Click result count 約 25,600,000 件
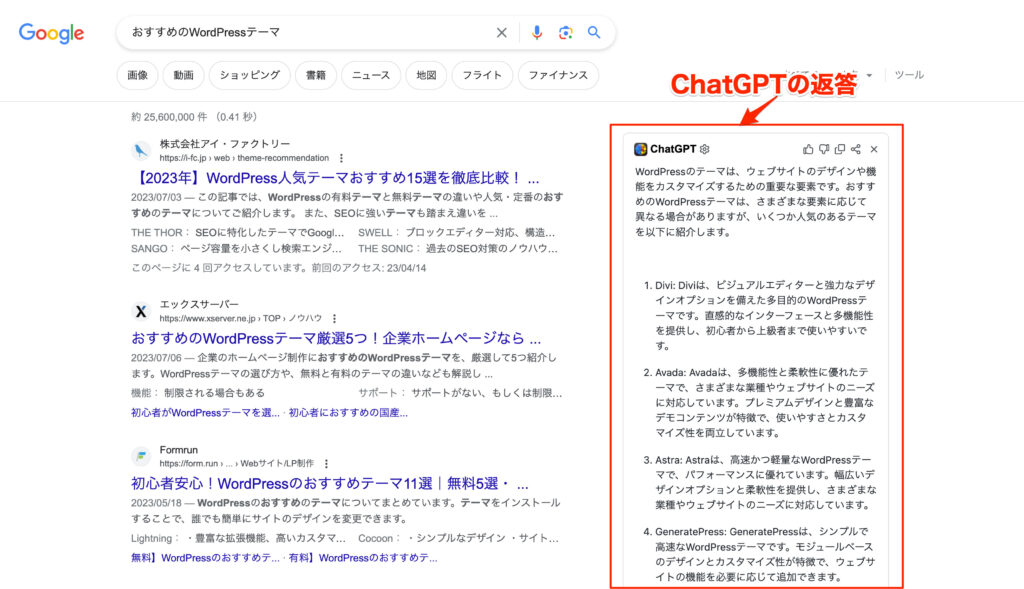This screenshot has height=589, width=1024. [169, 117]
